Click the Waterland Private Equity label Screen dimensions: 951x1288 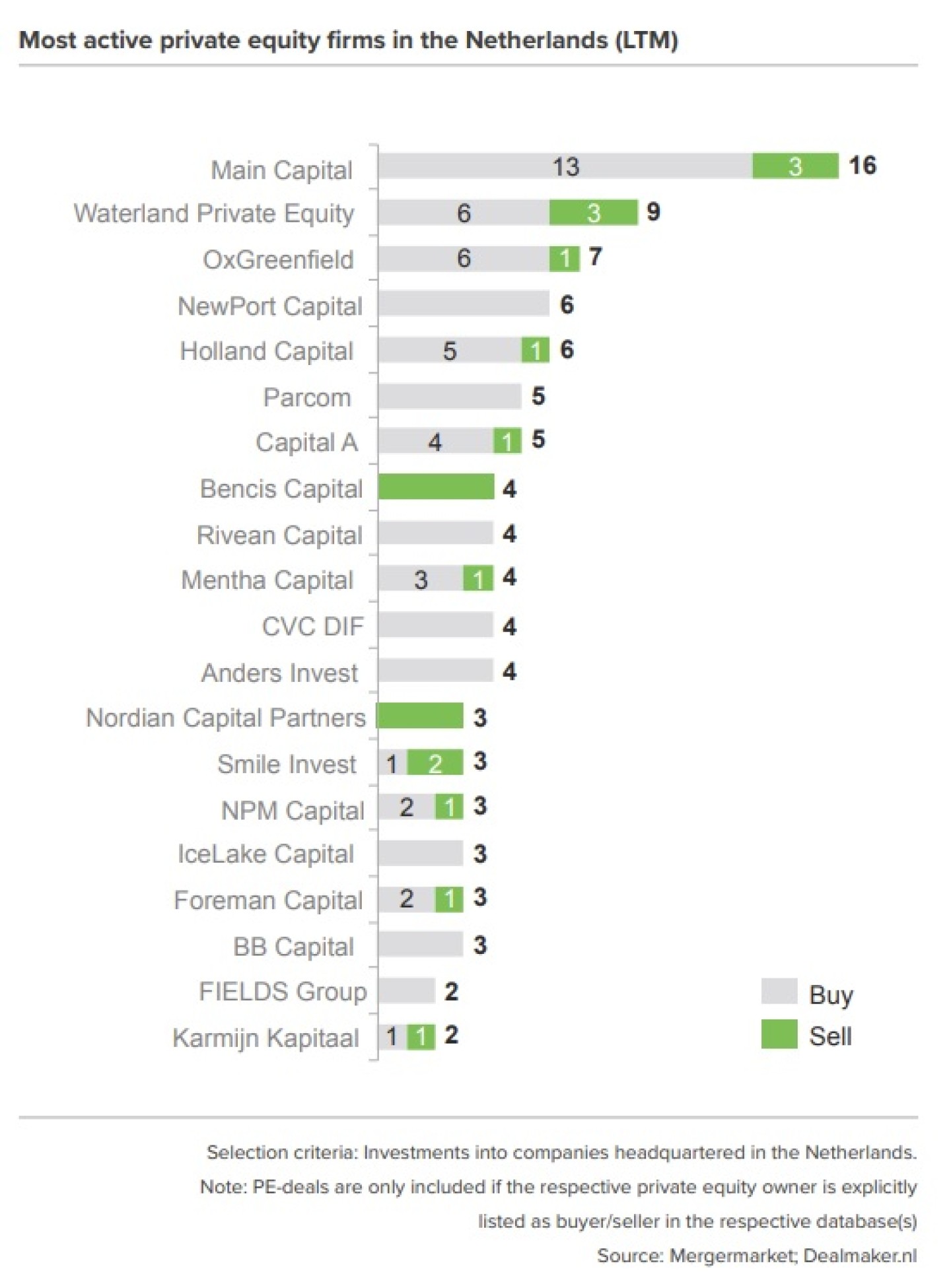[214, 213]
